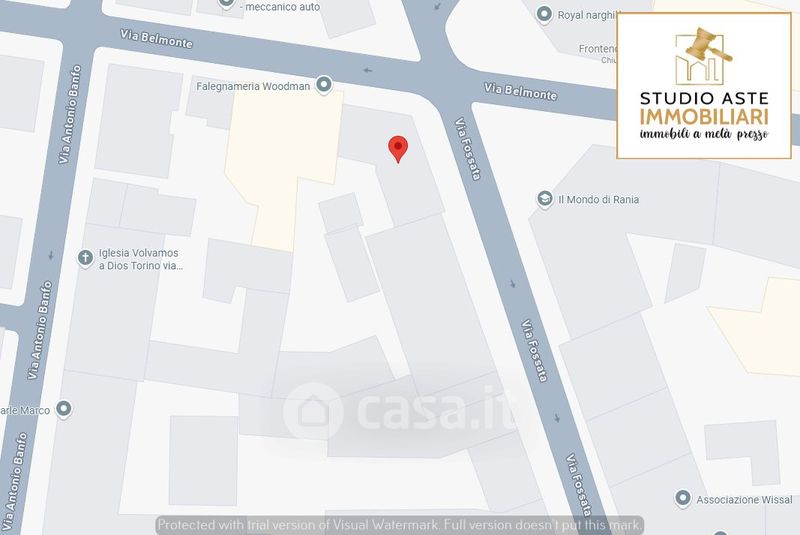Click the Royal narghilè place marker
Screen dimensions: 800x535
(544, 14)
